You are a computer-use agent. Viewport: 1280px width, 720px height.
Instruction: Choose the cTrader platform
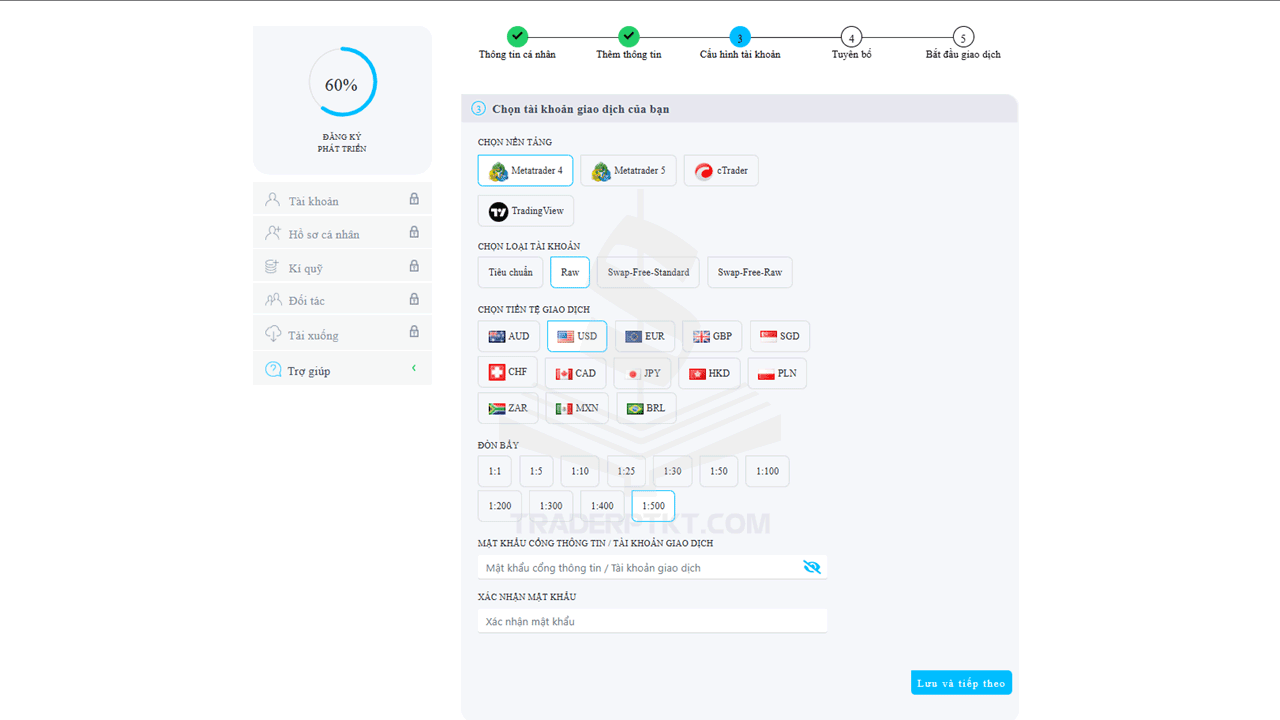coord(721,171)
